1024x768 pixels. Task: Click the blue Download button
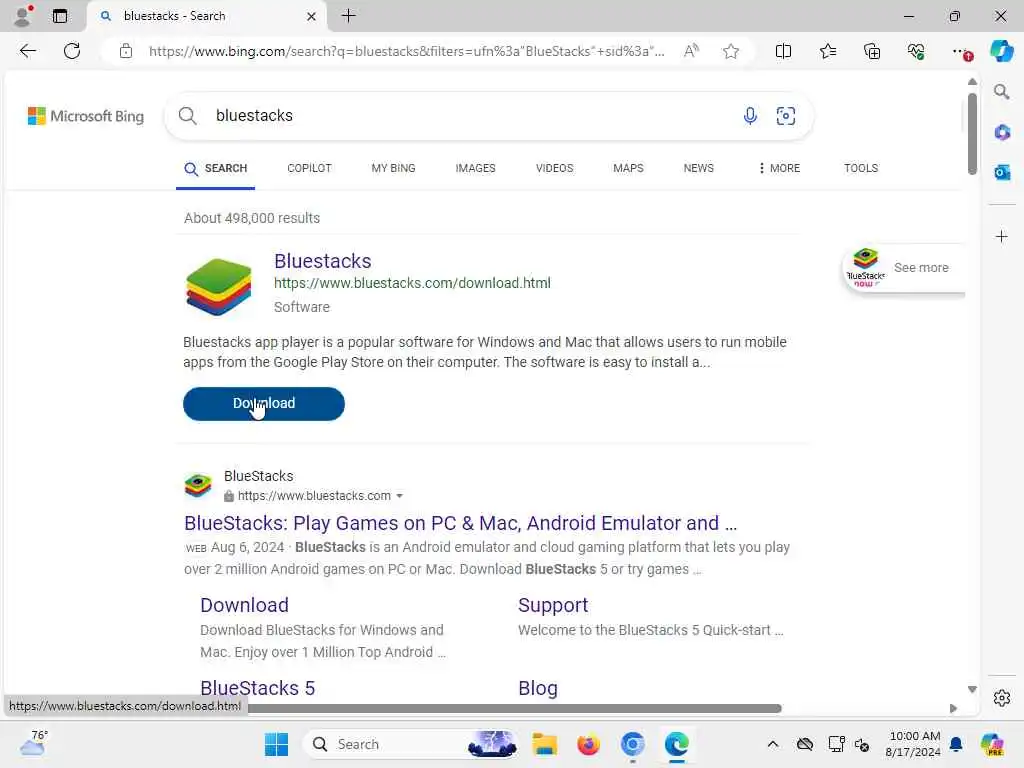tap(264, 404)
